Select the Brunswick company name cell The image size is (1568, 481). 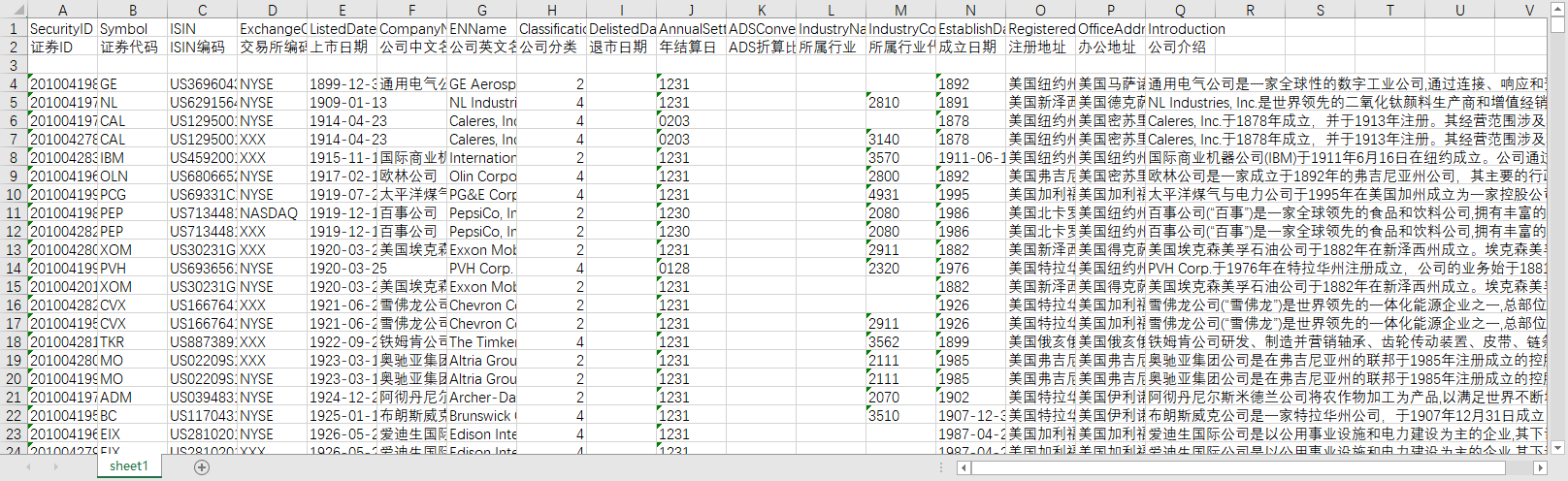(x=481, y=415)
